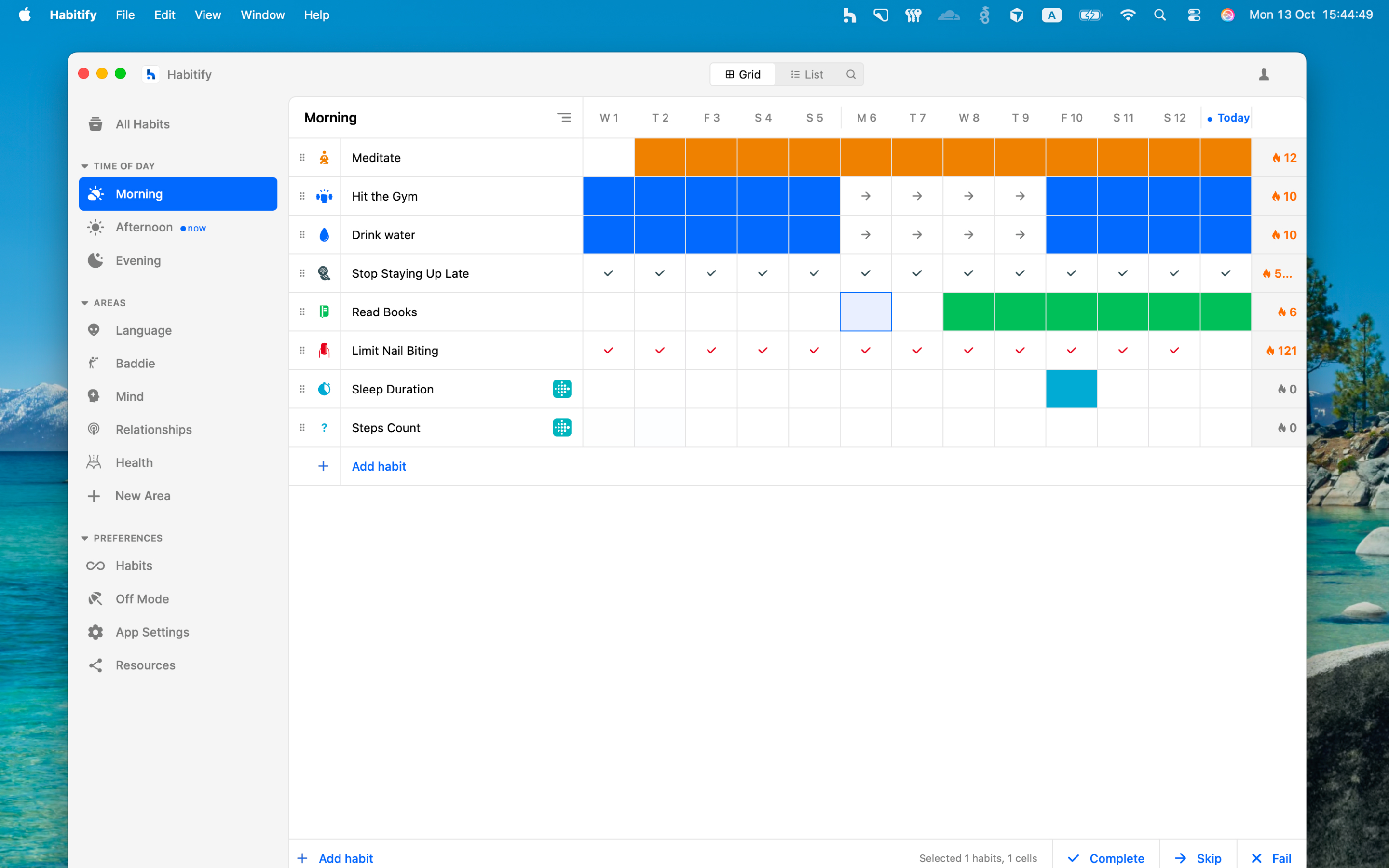
Task: Open the Help menu
Action: tap(316, 15)
